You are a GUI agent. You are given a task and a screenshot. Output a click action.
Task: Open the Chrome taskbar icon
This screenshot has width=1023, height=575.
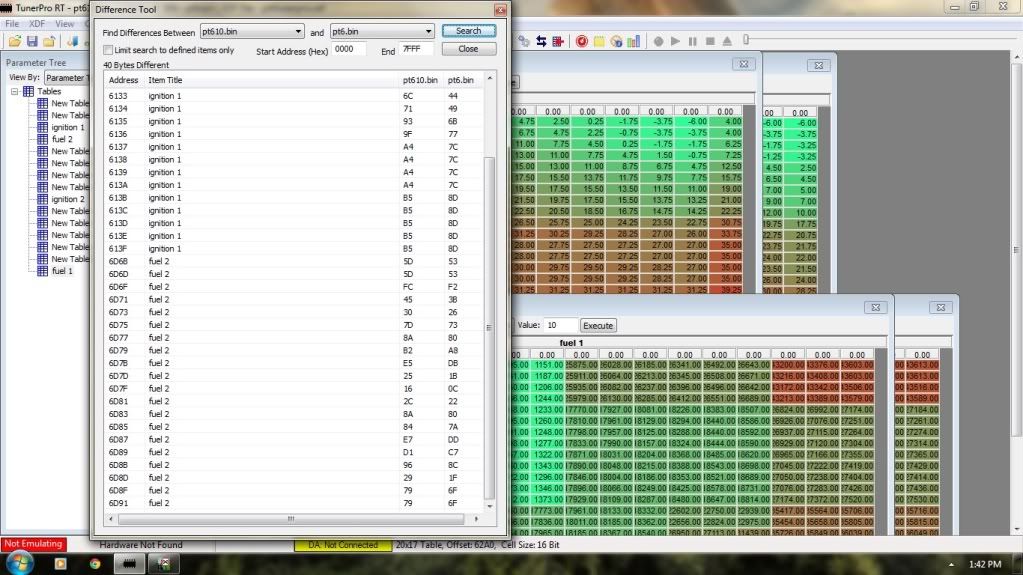[x=95, y=564]
